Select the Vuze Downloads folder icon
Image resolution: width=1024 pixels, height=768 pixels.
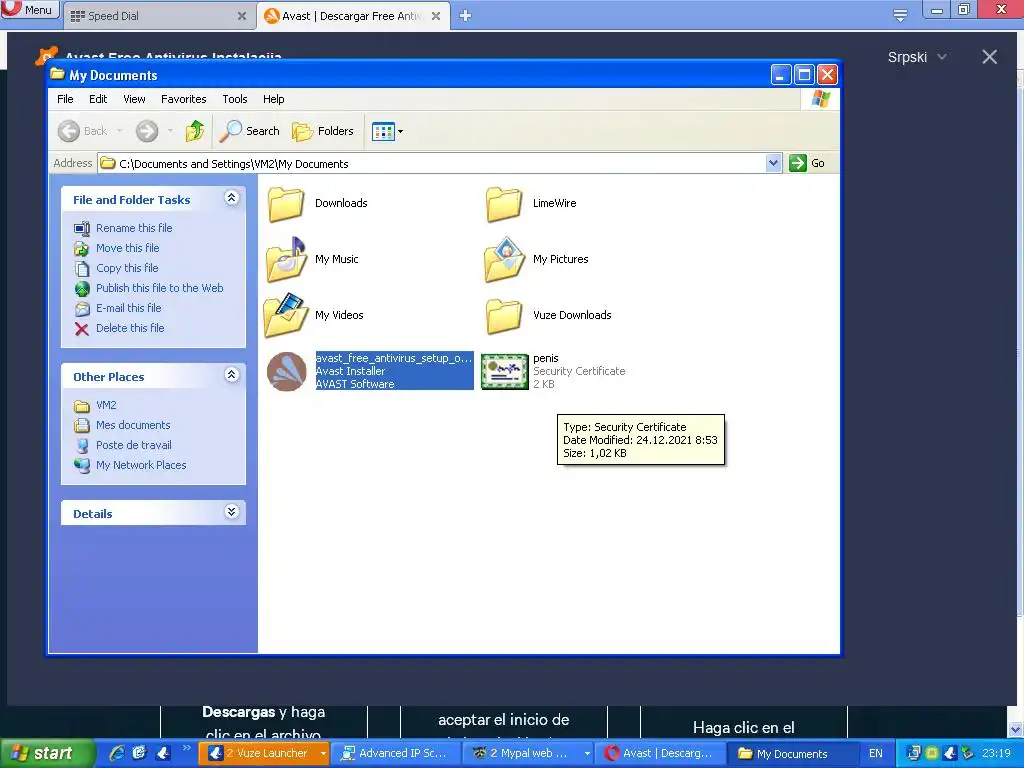click(504, 316)
